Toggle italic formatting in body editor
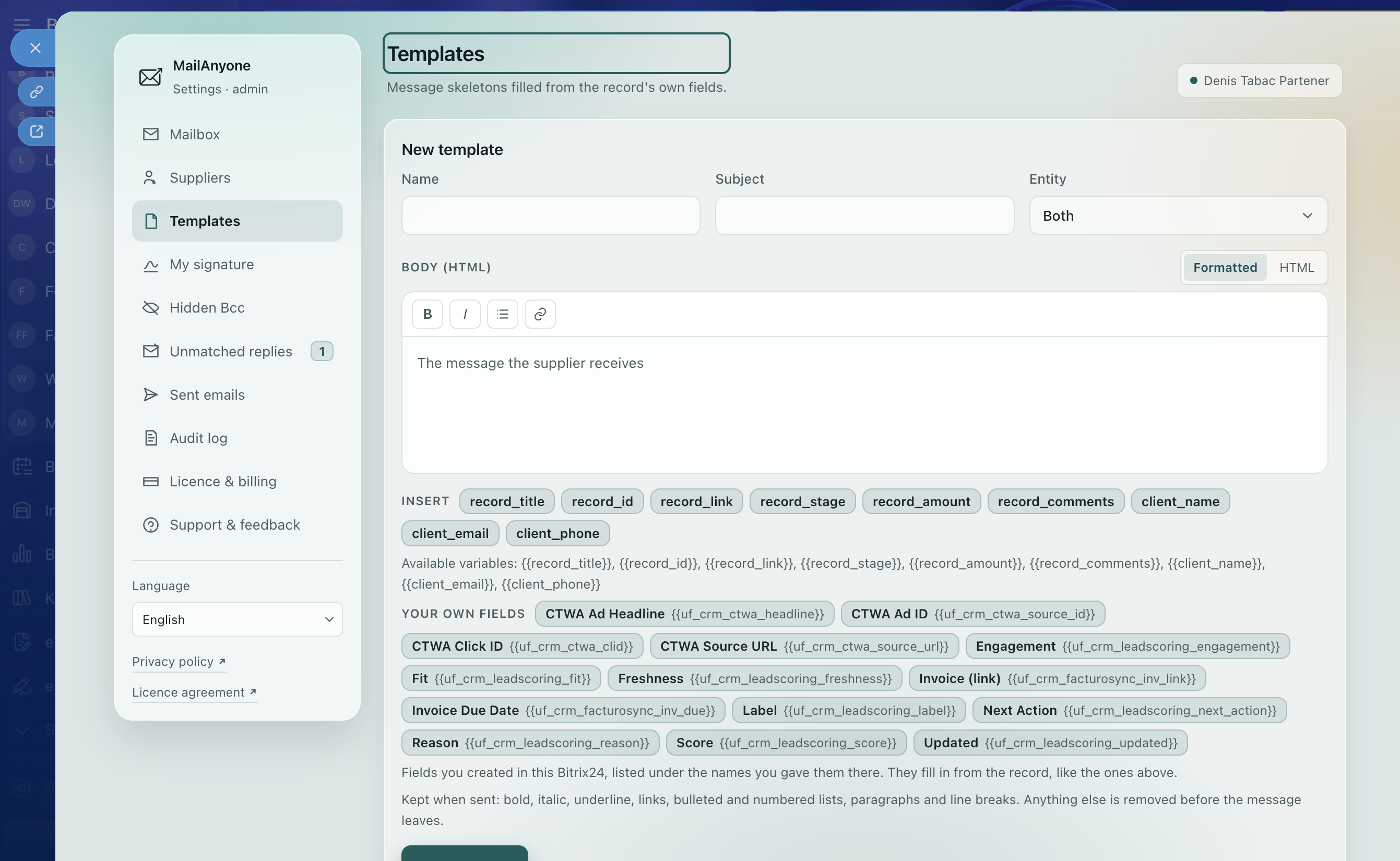1400x861 pixels. (x=465, y=314)
